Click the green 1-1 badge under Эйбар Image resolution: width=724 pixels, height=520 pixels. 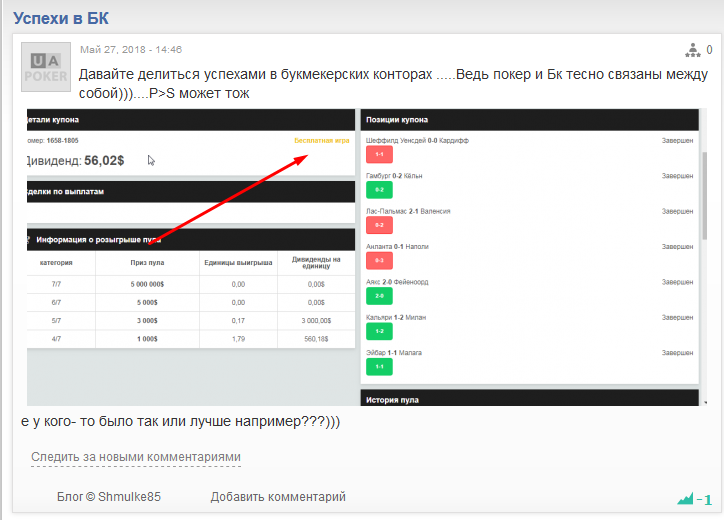pos(379,367)
